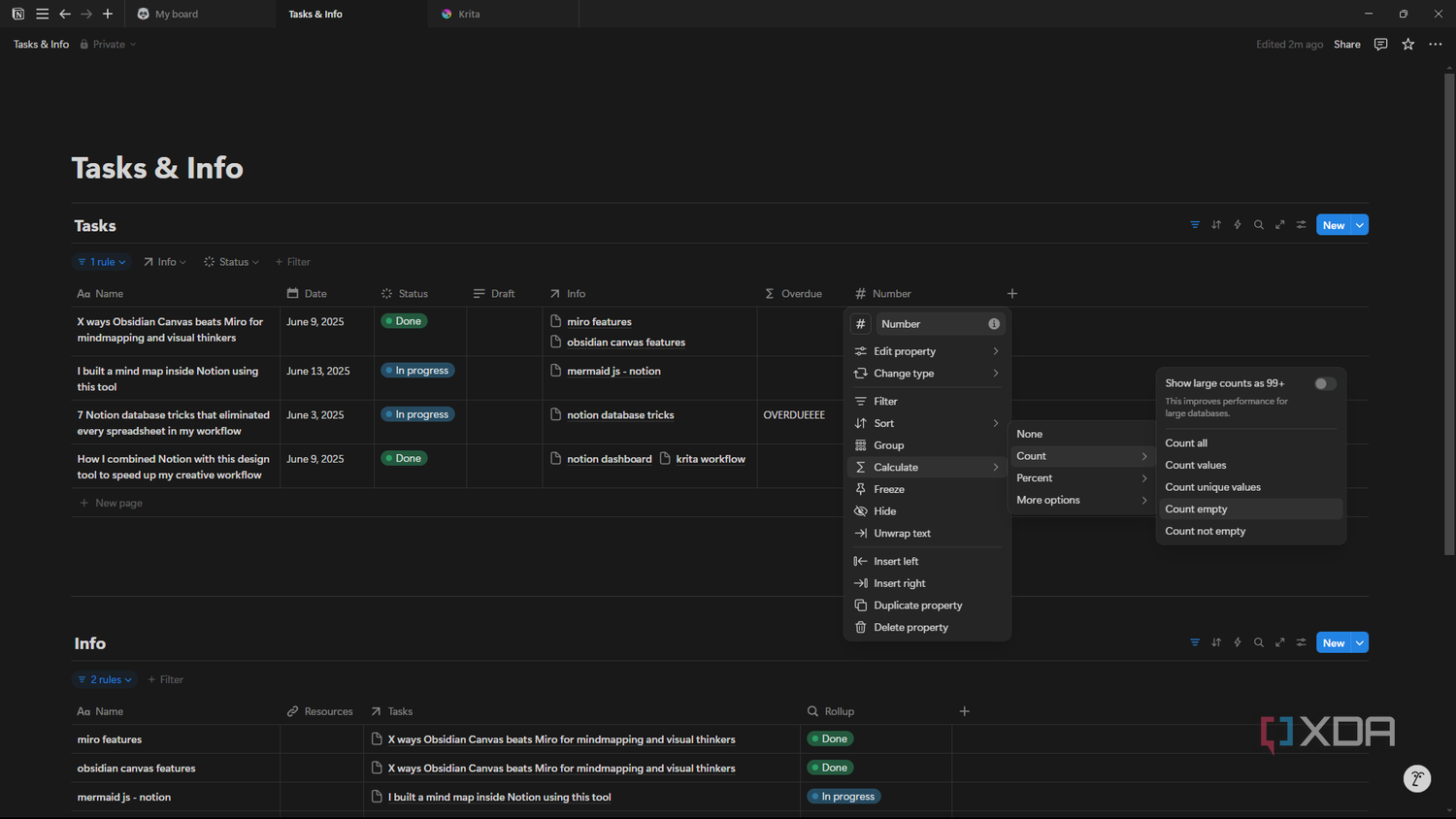
Task: Open the krita workflow page link
Action: pyautogui.click(x=711, y=459)
